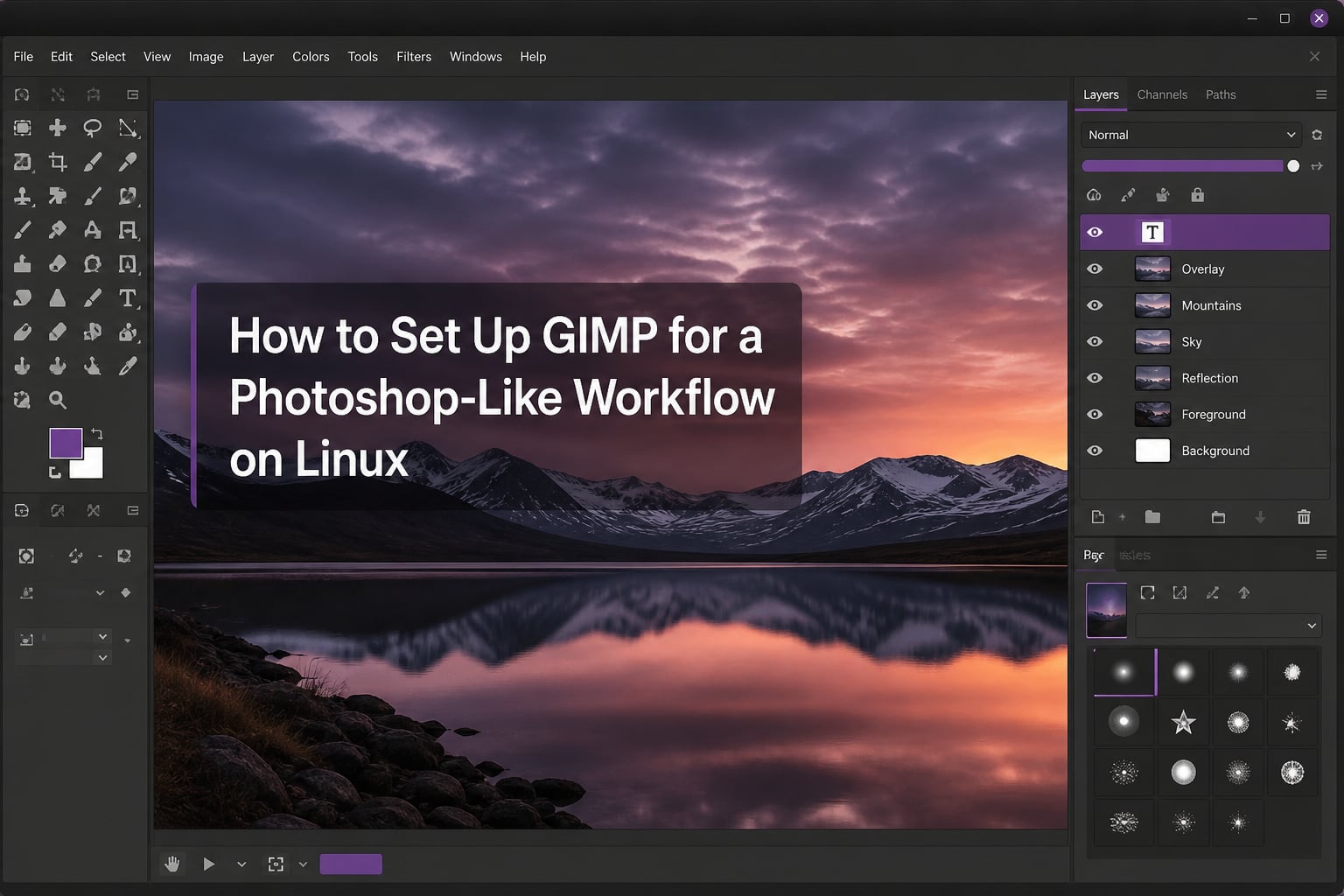This screenshot has height=896, width=1344.
Task: Delete layer with the trash icon
Action: click(x=1304, y=517)
